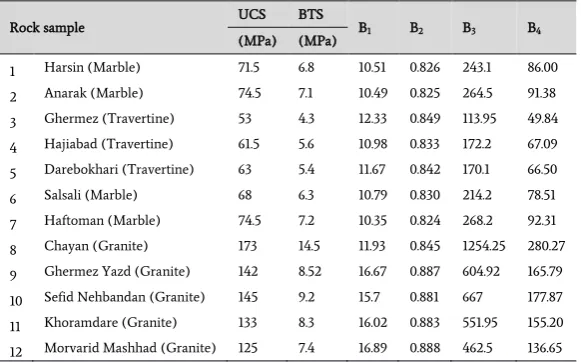Click the Chayan (Granite) sample name

pyautogui.click(x=96, y=246)
